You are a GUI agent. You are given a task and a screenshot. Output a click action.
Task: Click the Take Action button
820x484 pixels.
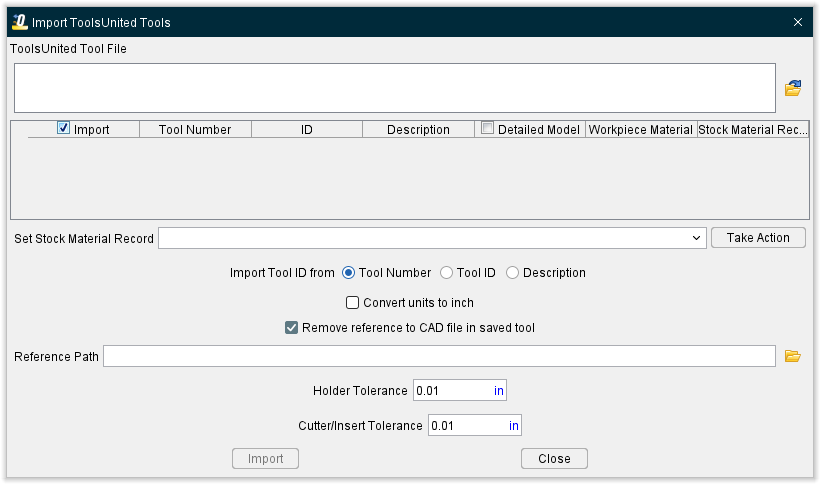coord(758,238)
